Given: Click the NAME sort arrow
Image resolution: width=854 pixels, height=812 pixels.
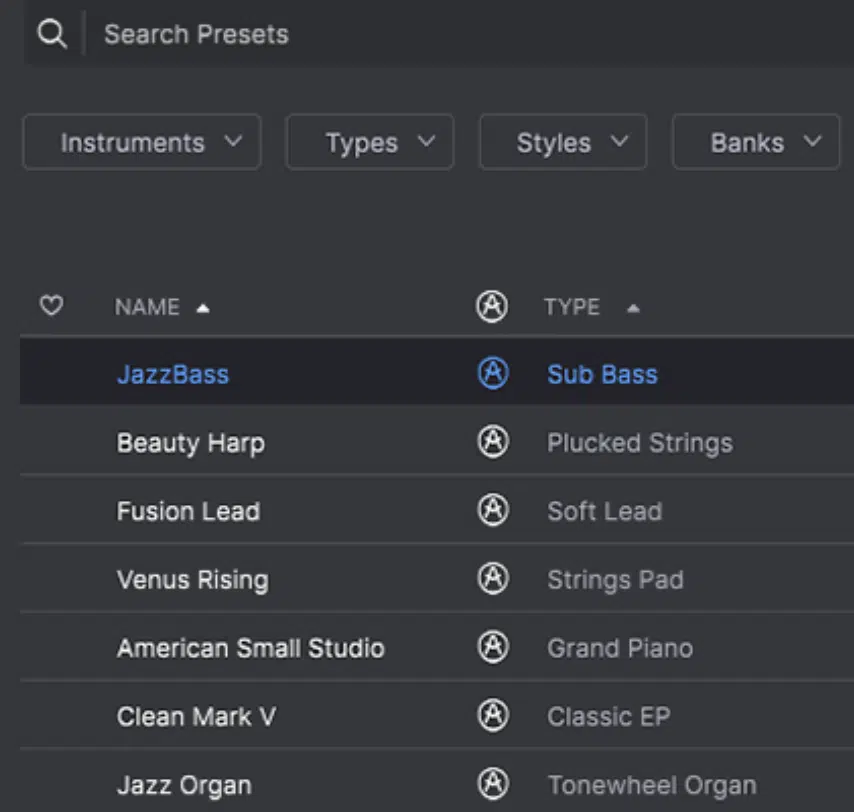Looking at the screenshot, I should click(x=203, y=309).
